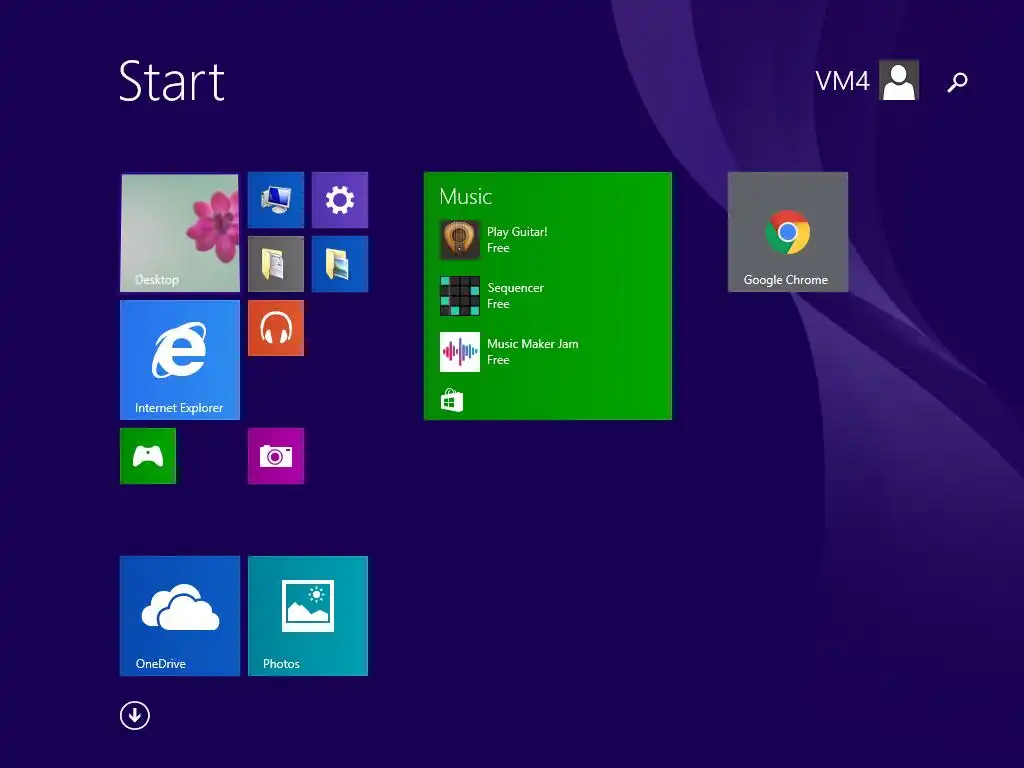
Task: Click the Play Guitar! guitar thumbnail
Action: tap(460, 240)
